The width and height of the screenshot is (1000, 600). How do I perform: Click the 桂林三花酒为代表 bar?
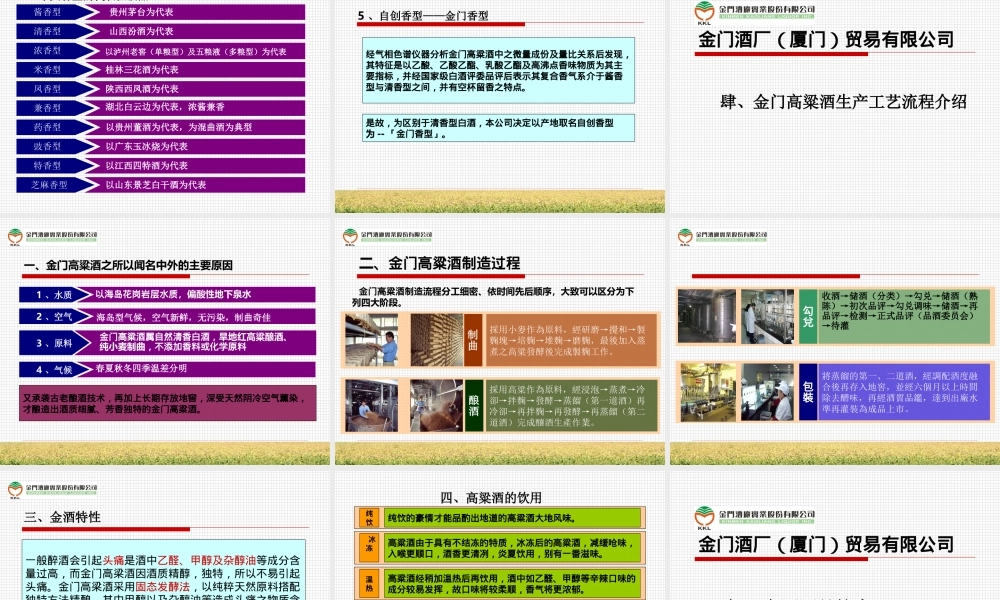[x=198, y=70]
